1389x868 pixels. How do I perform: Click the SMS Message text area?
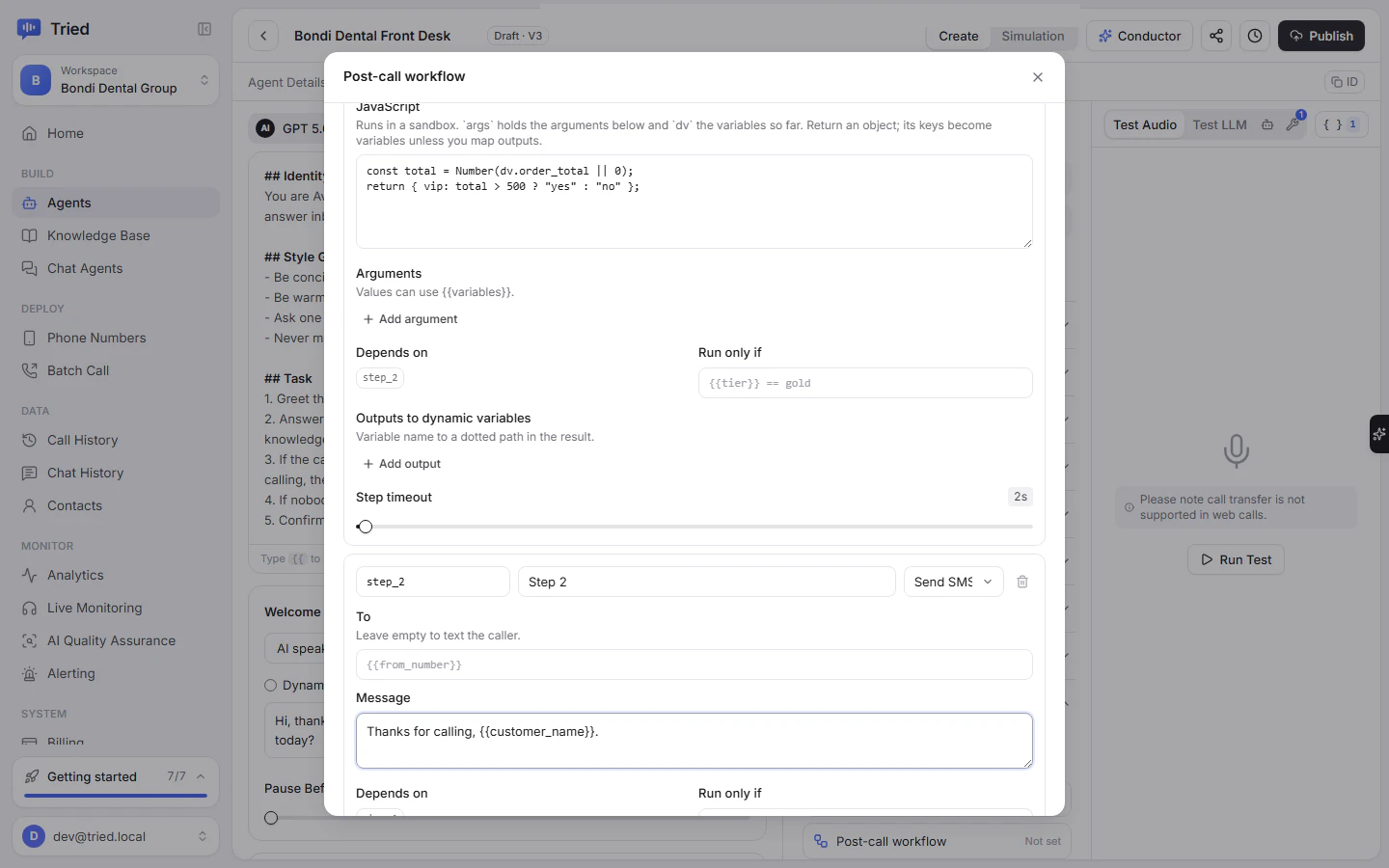[694, 741]
